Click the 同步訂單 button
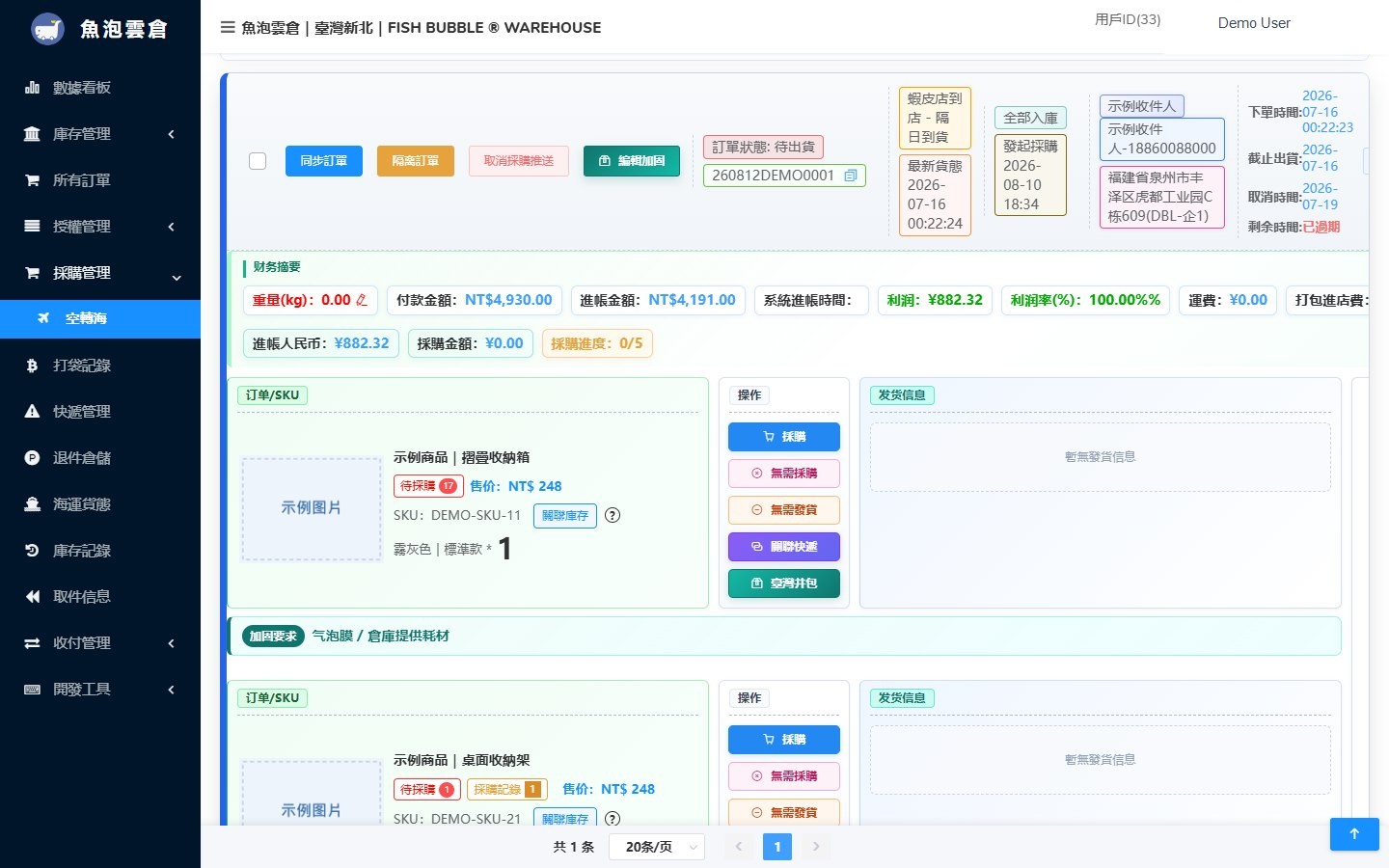This screenshot has width=1389, height=868. [324, 161]
